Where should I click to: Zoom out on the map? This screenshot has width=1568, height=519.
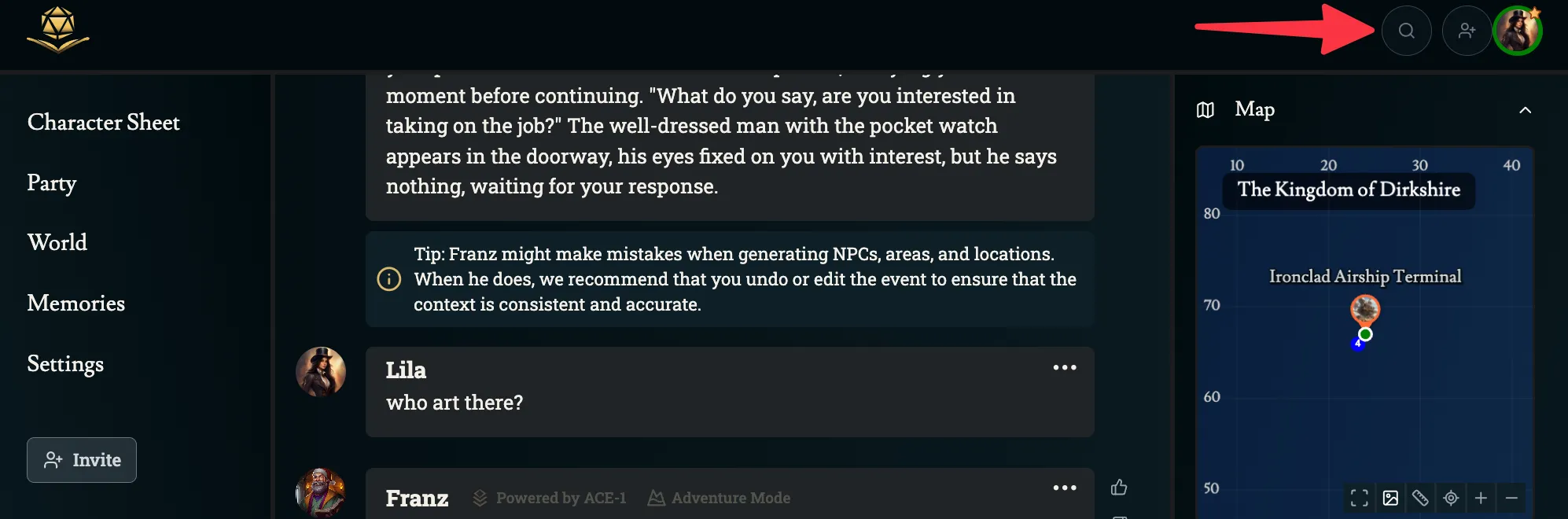pos(1511,498)
